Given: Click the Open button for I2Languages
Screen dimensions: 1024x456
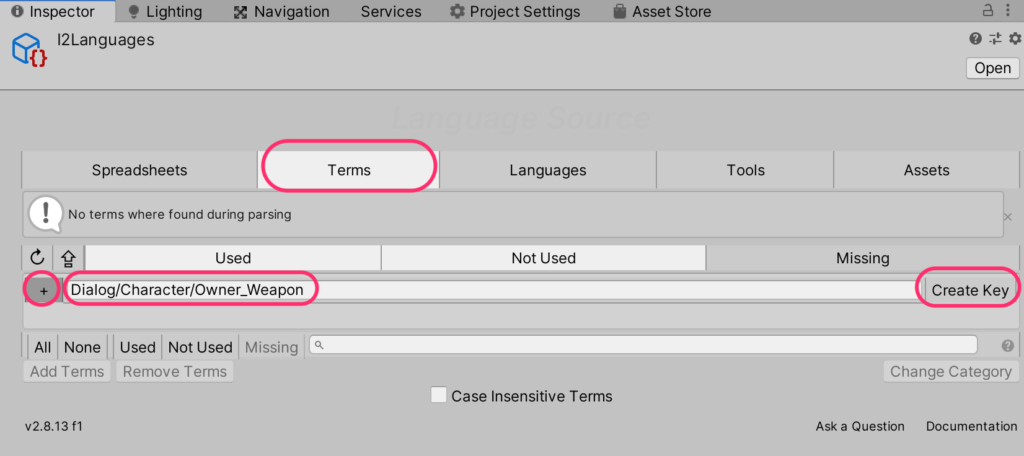Looking at the screenshot, I should 992,68.
